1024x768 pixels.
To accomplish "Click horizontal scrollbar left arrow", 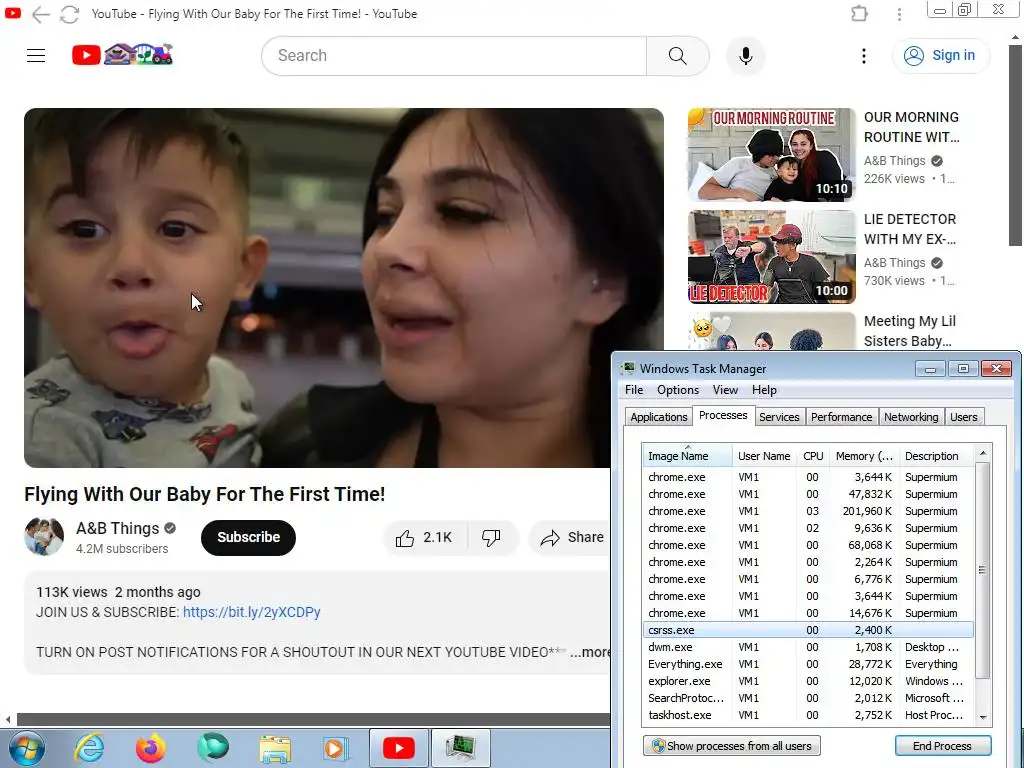I will coord(8,720).
